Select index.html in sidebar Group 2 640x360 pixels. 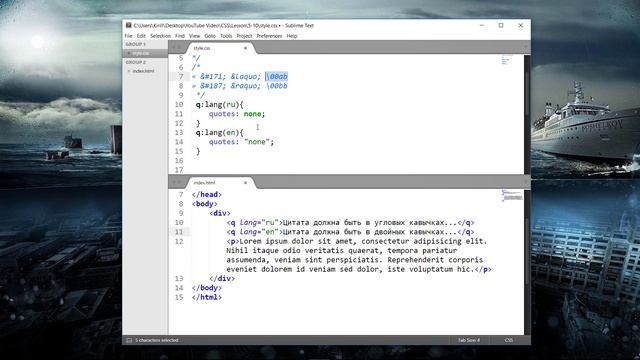[x=143, y=71]
